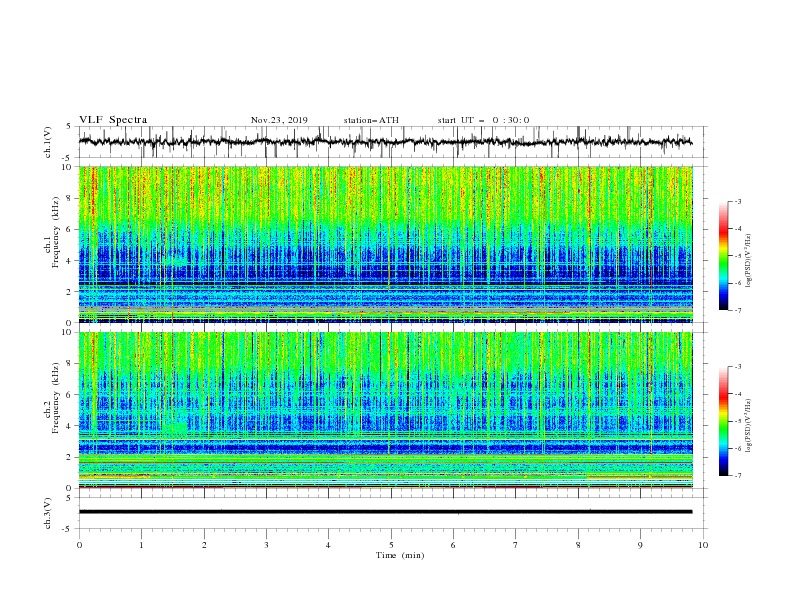The image size is (792, 612).
Task: Click the ch.1 spectrogram "6" kHz tick label
Action: [x=70, y=229]
